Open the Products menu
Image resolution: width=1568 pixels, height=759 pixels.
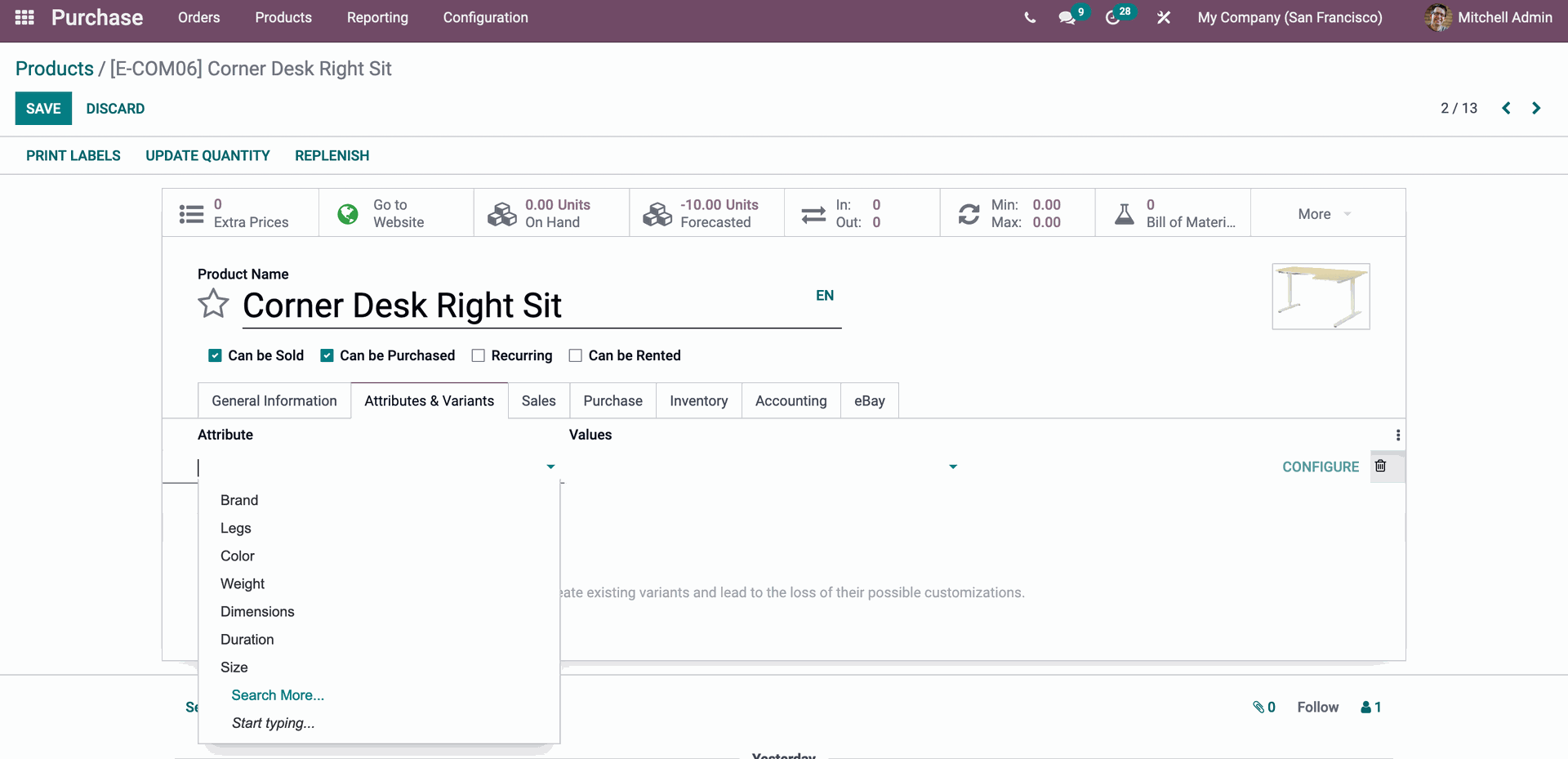pyautogui.click(x=283, y=17)
